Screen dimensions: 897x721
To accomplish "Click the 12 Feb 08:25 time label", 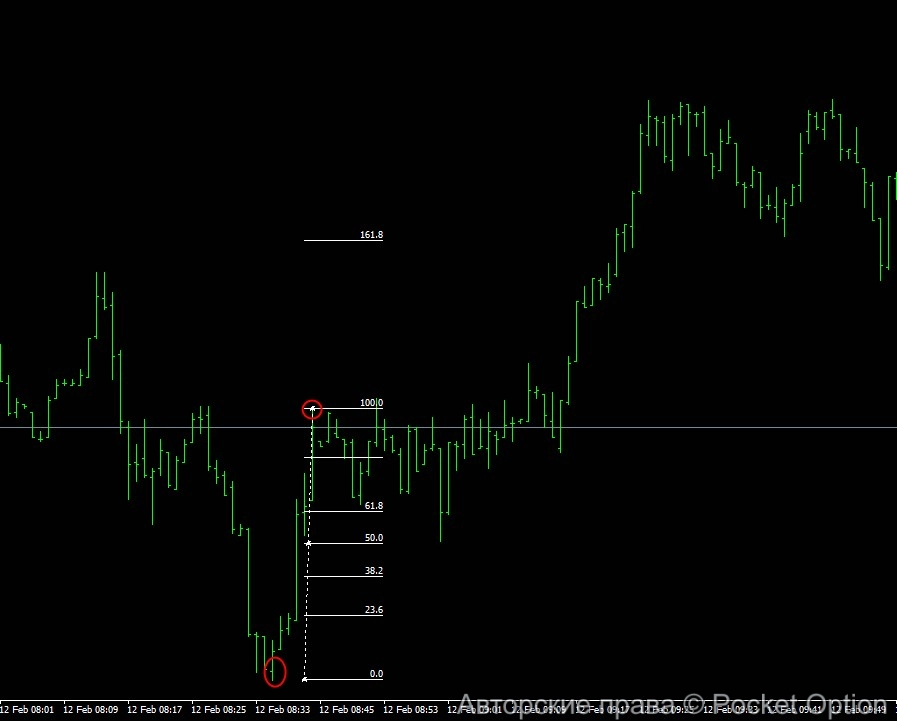I will pos(219,710).
